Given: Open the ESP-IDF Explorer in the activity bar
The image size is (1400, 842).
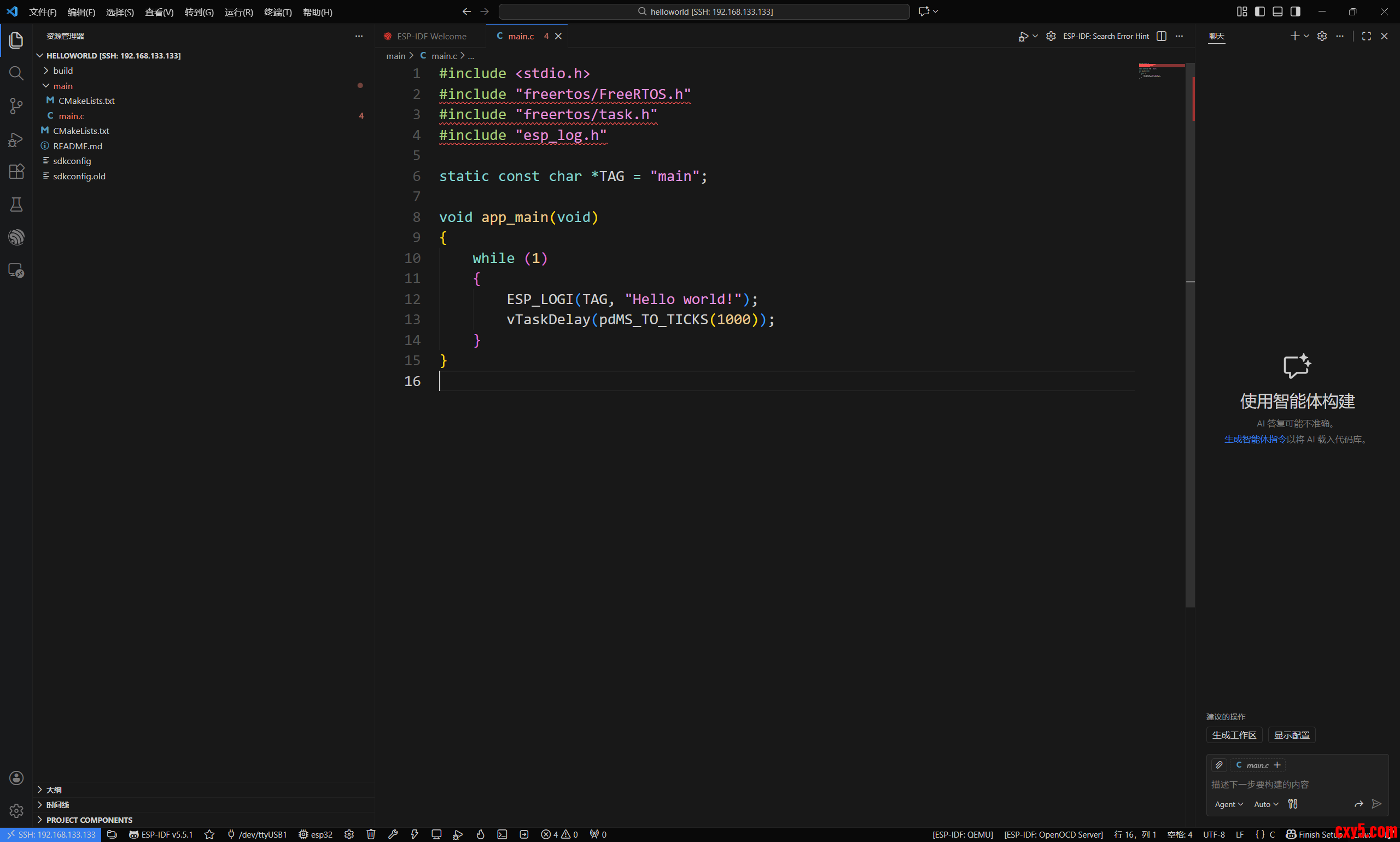Looking at the screenshot, I should [16, 237].
